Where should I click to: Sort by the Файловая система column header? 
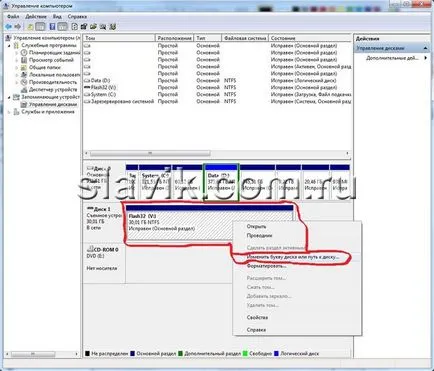pyautogui.click(x=245, y=38)
